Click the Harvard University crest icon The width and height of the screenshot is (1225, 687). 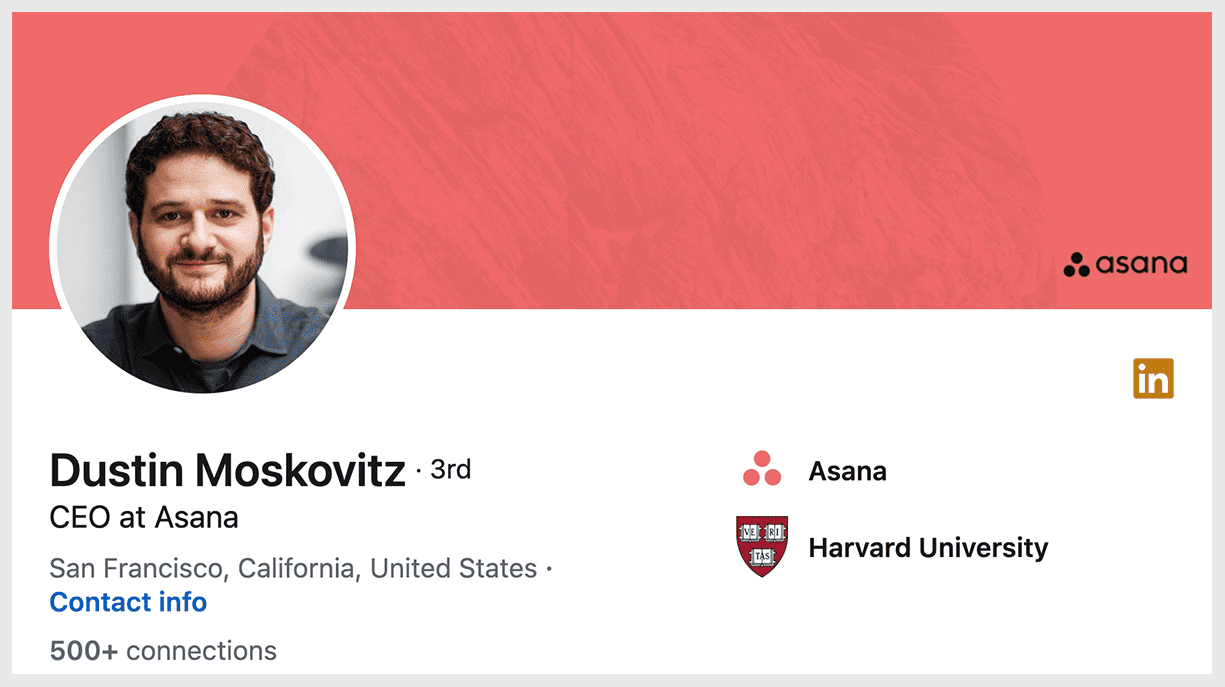tap(762, 546)
